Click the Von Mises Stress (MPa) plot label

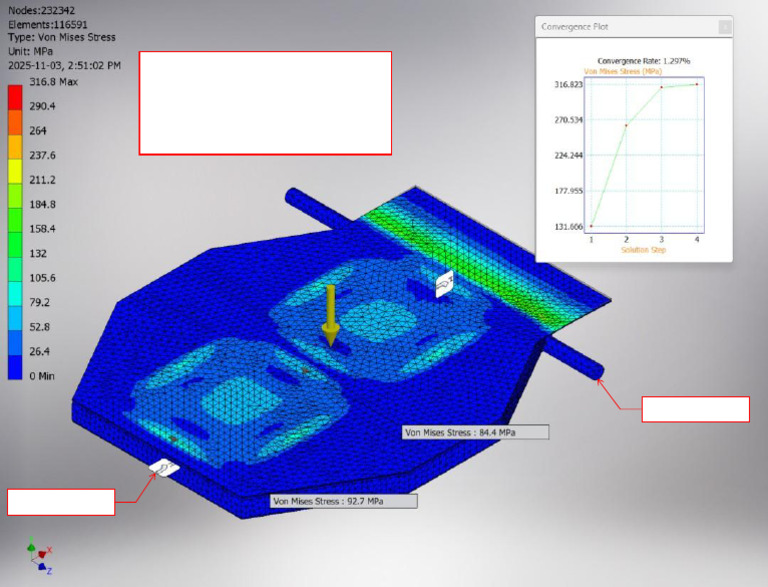(623, 72)
